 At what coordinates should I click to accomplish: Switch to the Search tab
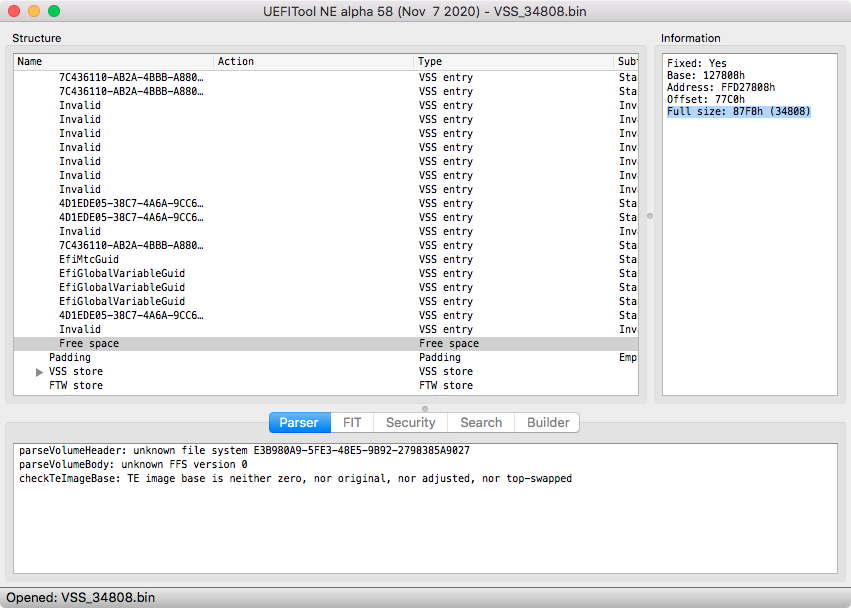coord(481,422)
